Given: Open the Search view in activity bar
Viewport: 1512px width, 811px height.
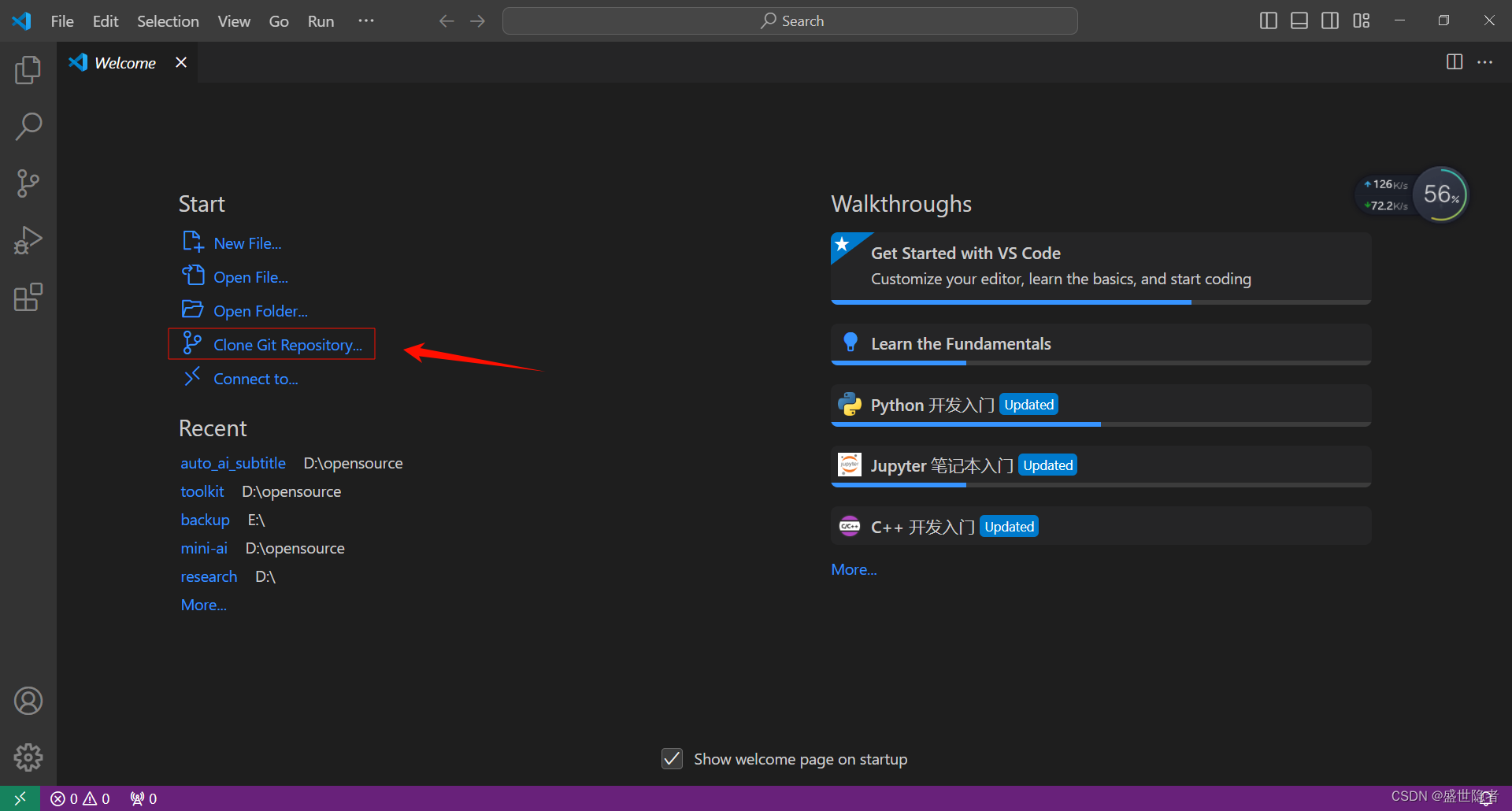Looking at the screenshot, I should (28, 127).
